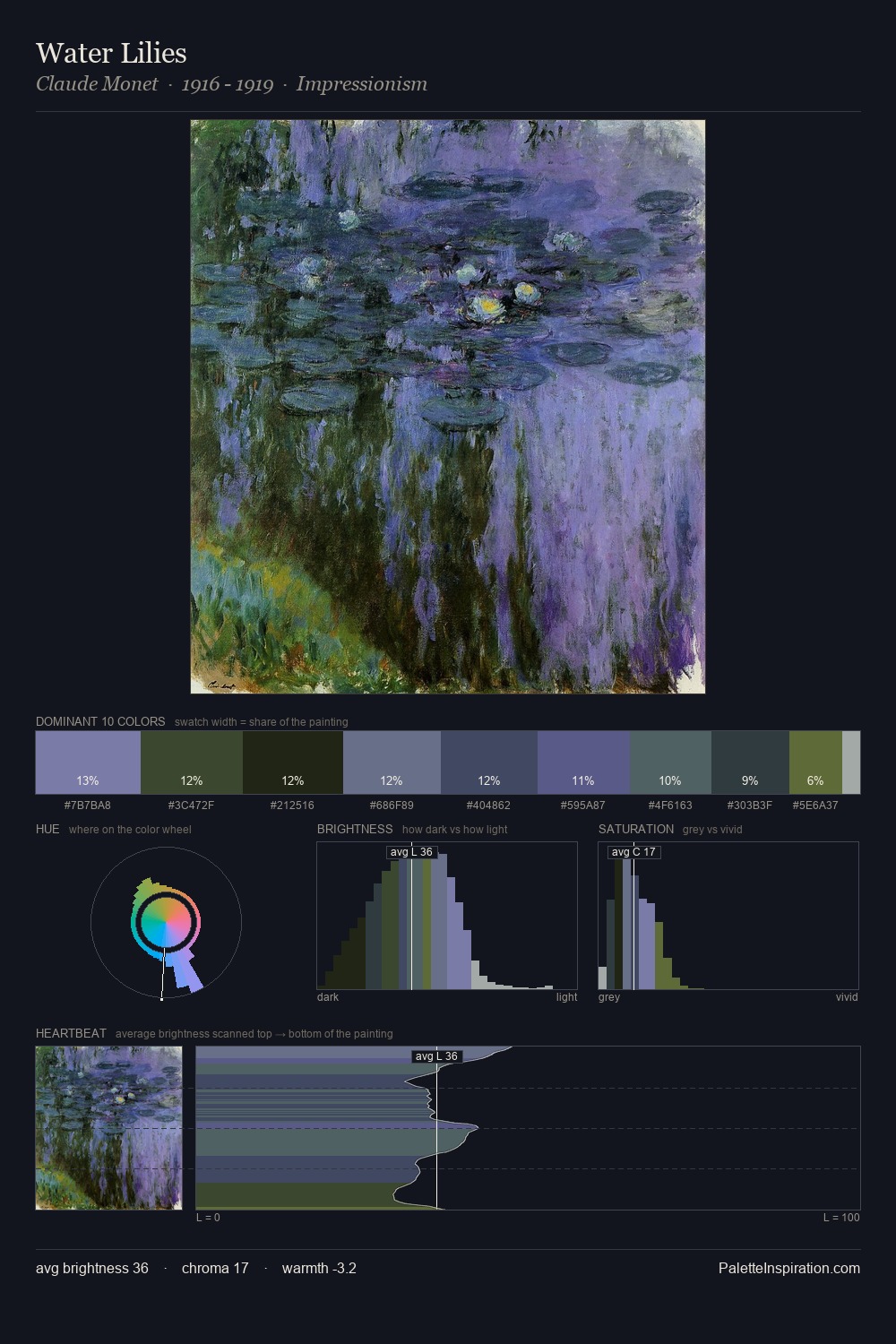Click the 'HUE' section heading
This screenshot has width=896, height=1344.
tap(47, 829)
